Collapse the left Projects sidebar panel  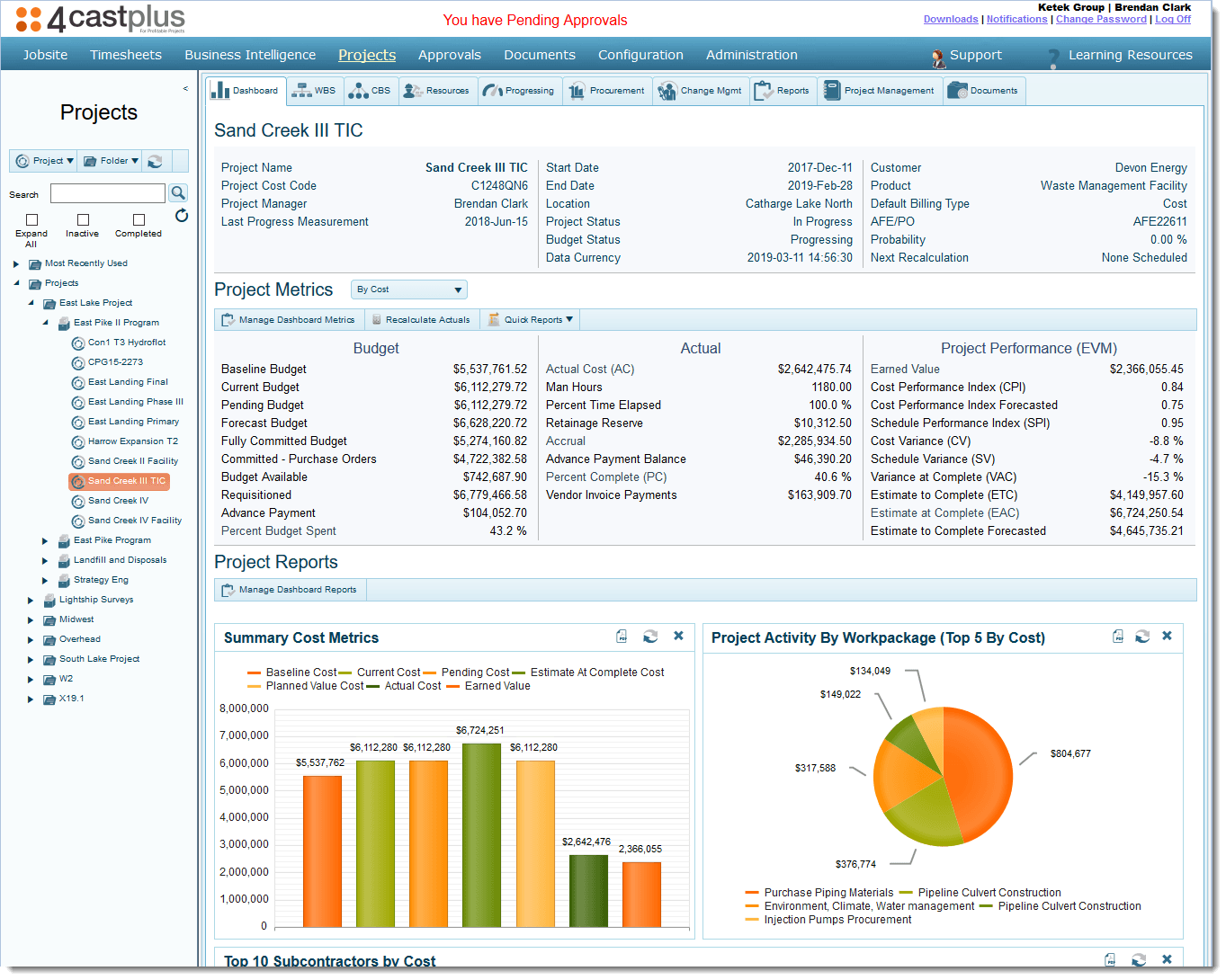click(185, 89)
